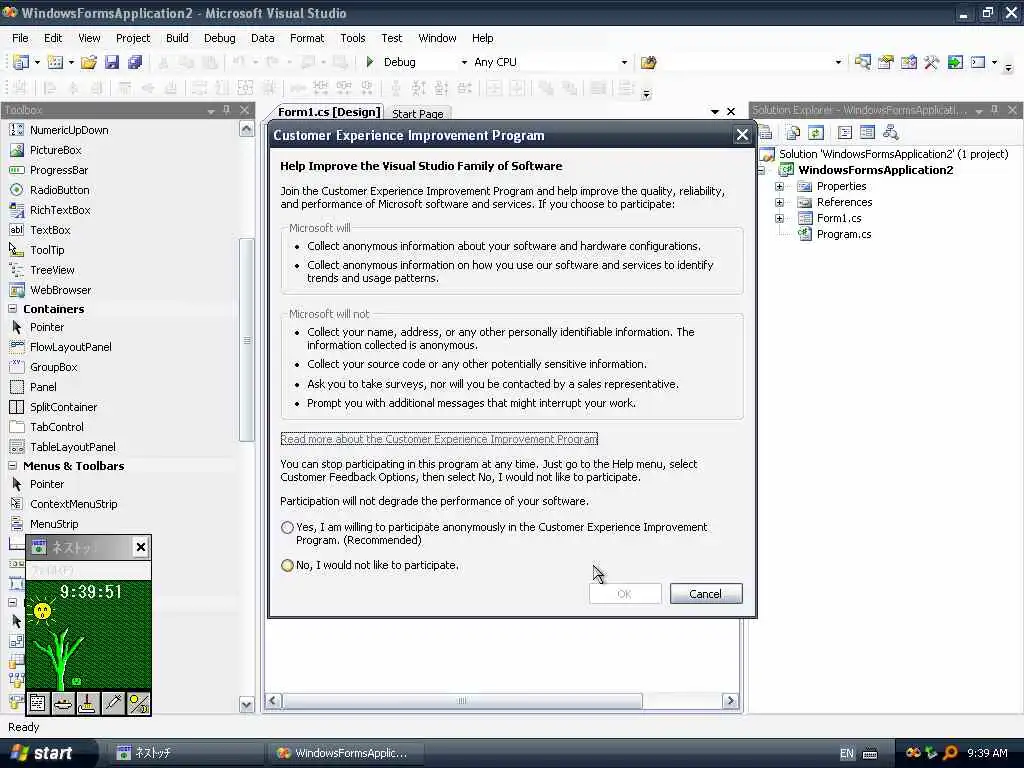Open the Tools menu
Viewport: 1024px width, 768px height.
pos(353,38)
